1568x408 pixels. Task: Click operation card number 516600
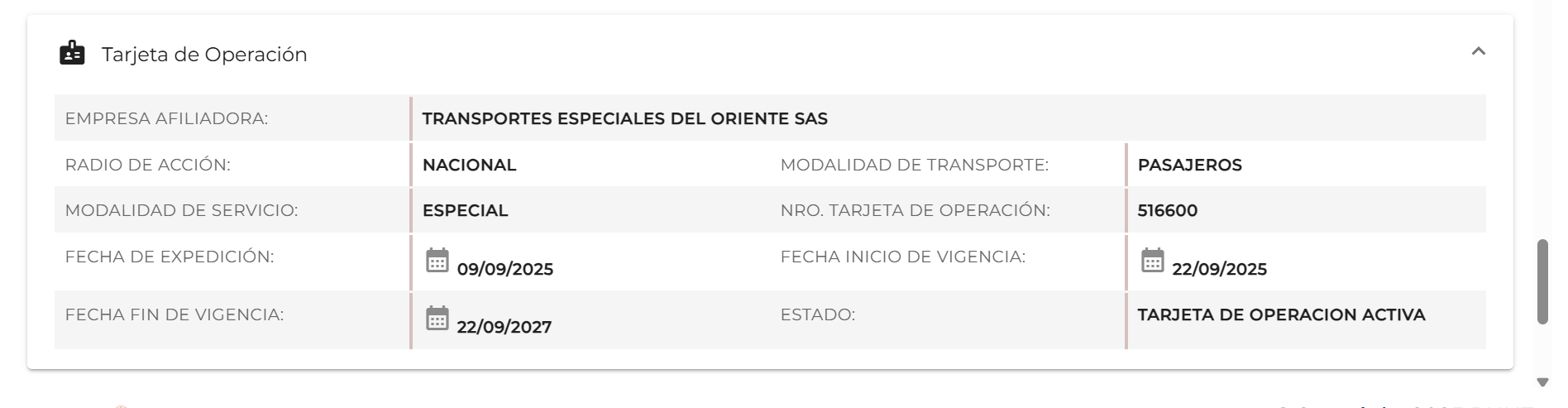click(x=1167, y=210)
